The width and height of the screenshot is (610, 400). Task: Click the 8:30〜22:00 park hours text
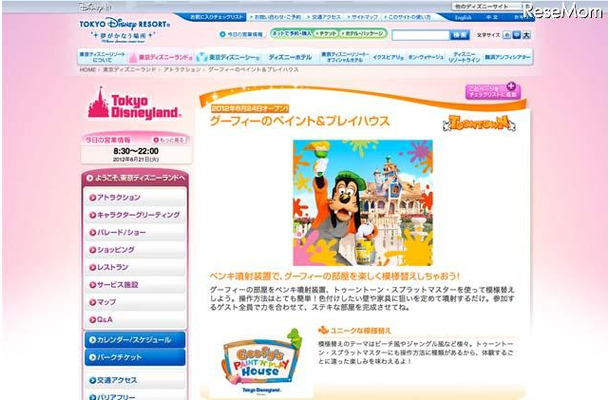point(136,151)
